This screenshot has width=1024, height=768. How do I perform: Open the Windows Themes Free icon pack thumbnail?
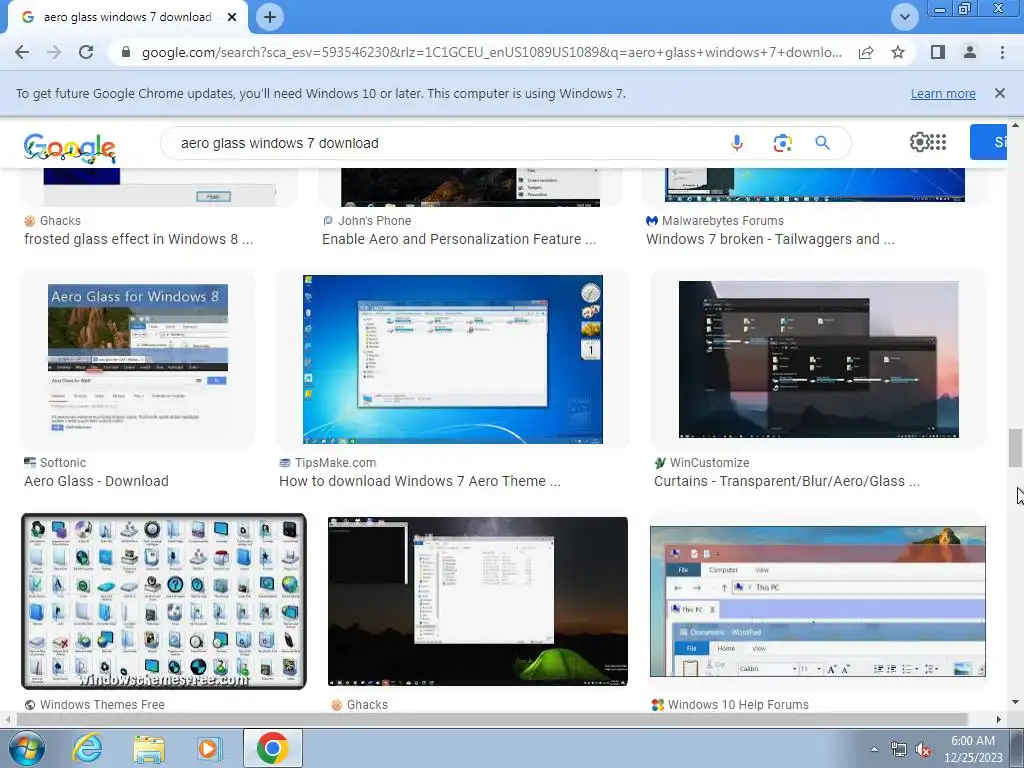(164, 601)
